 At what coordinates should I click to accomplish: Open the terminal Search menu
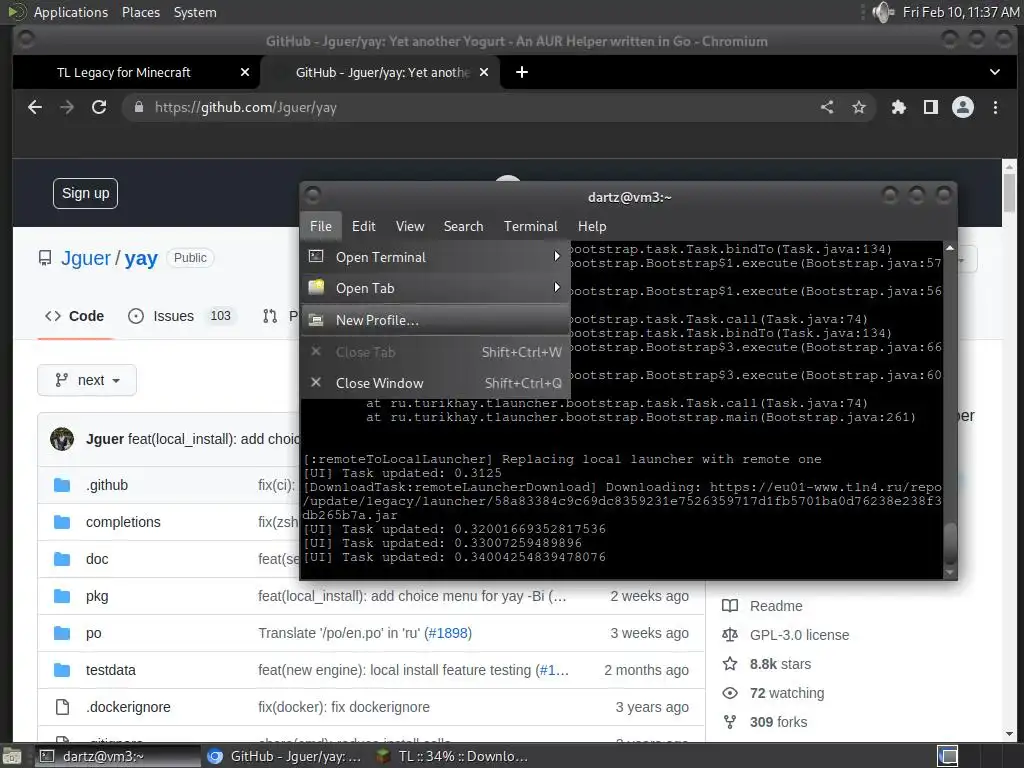click(x=464, y=226)
